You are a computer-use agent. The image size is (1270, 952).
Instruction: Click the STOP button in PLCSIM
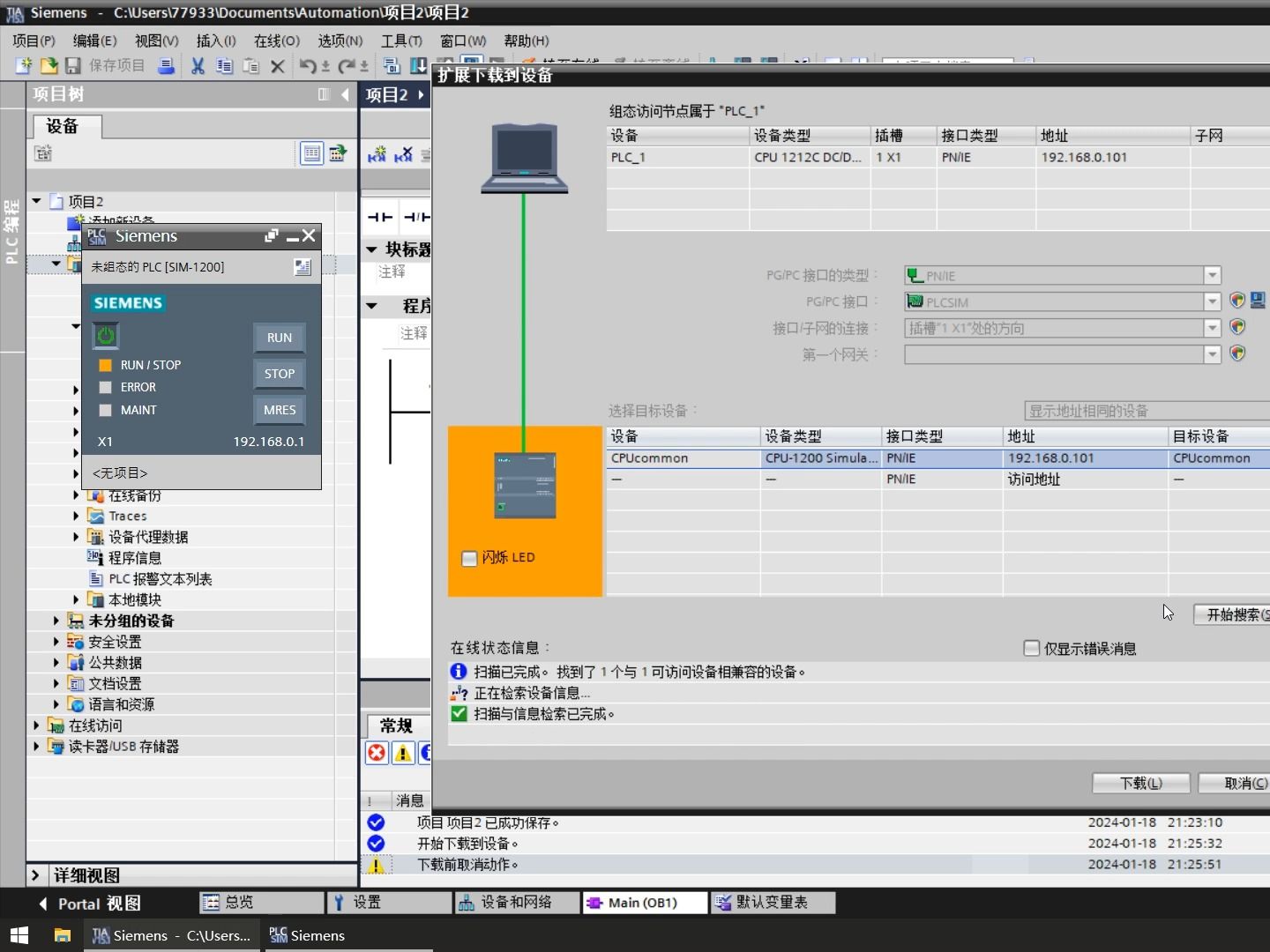coord(280,374)
